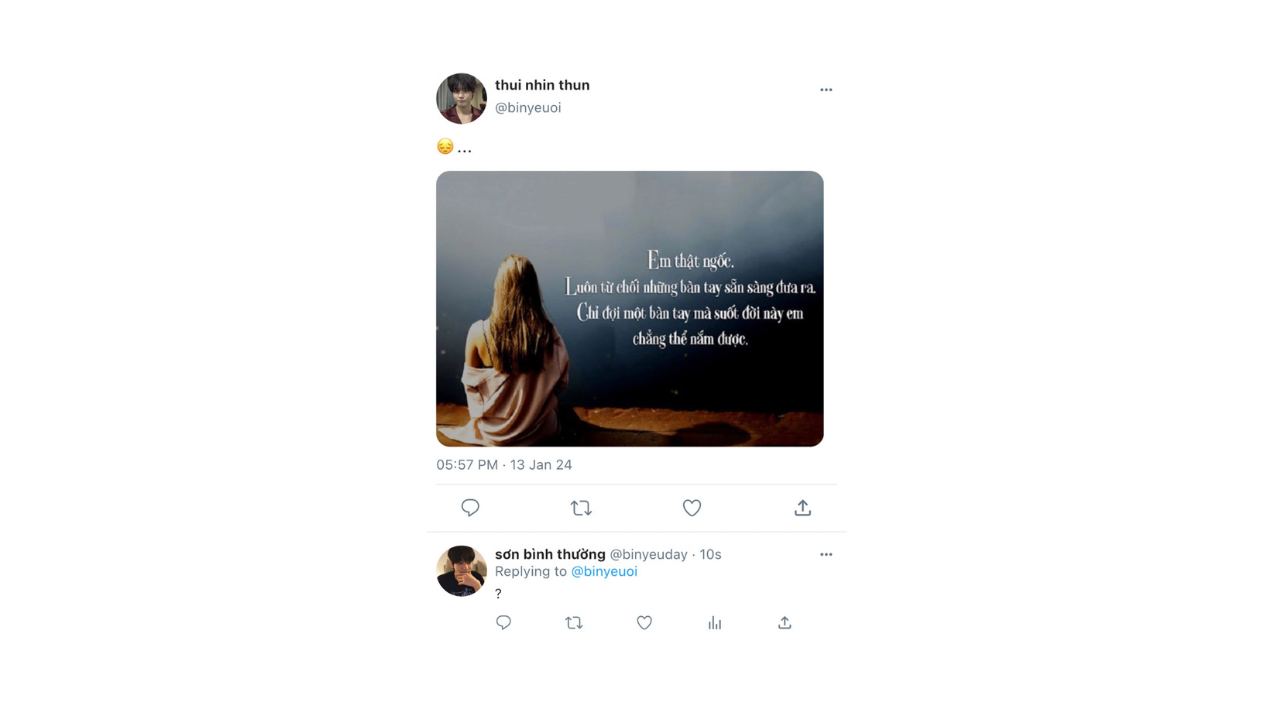Share the main tweet via upload icon

tap(802, 508)
